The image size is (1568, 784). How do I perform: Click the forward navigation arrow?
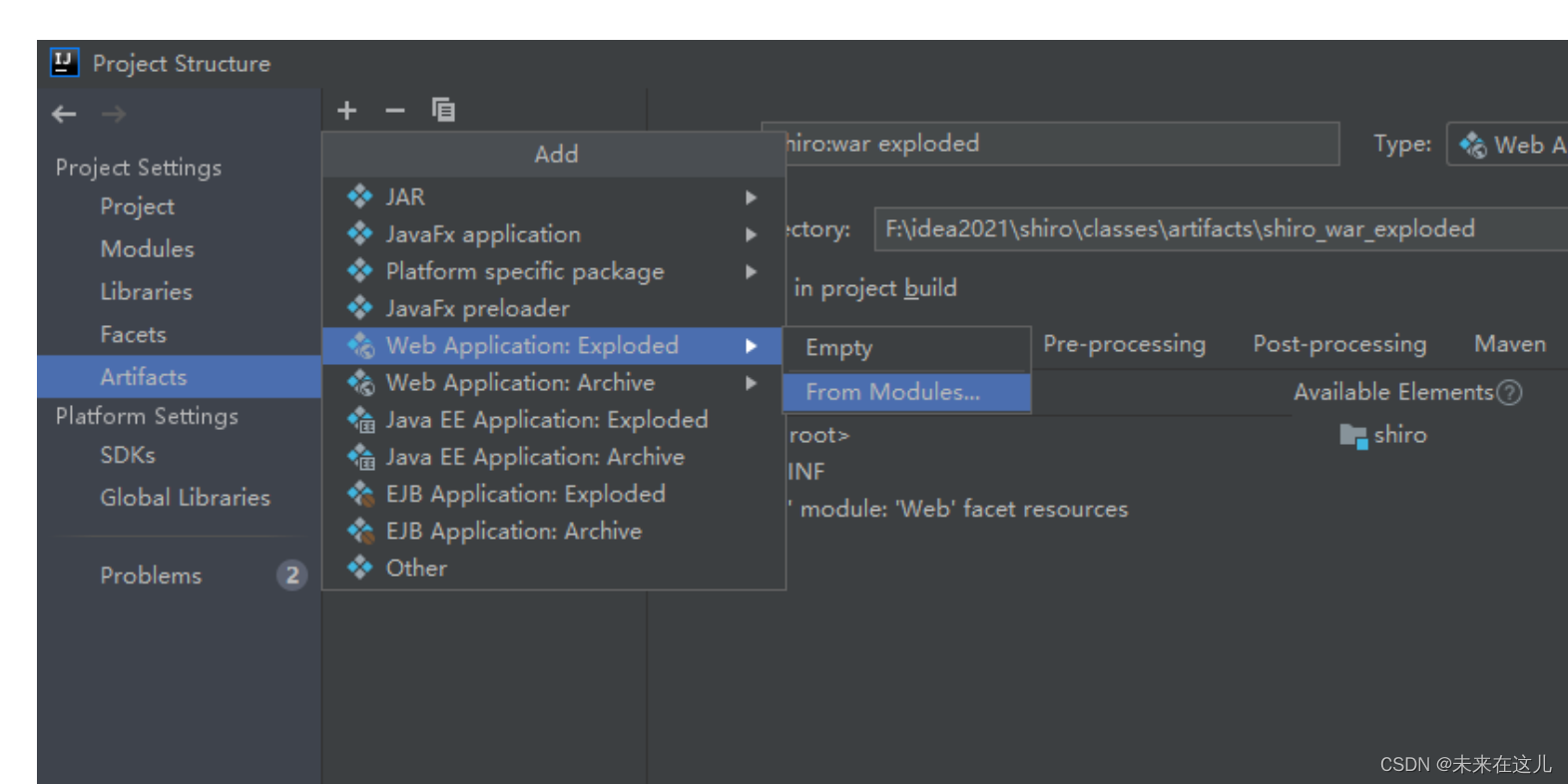click(x=114, y=114)
